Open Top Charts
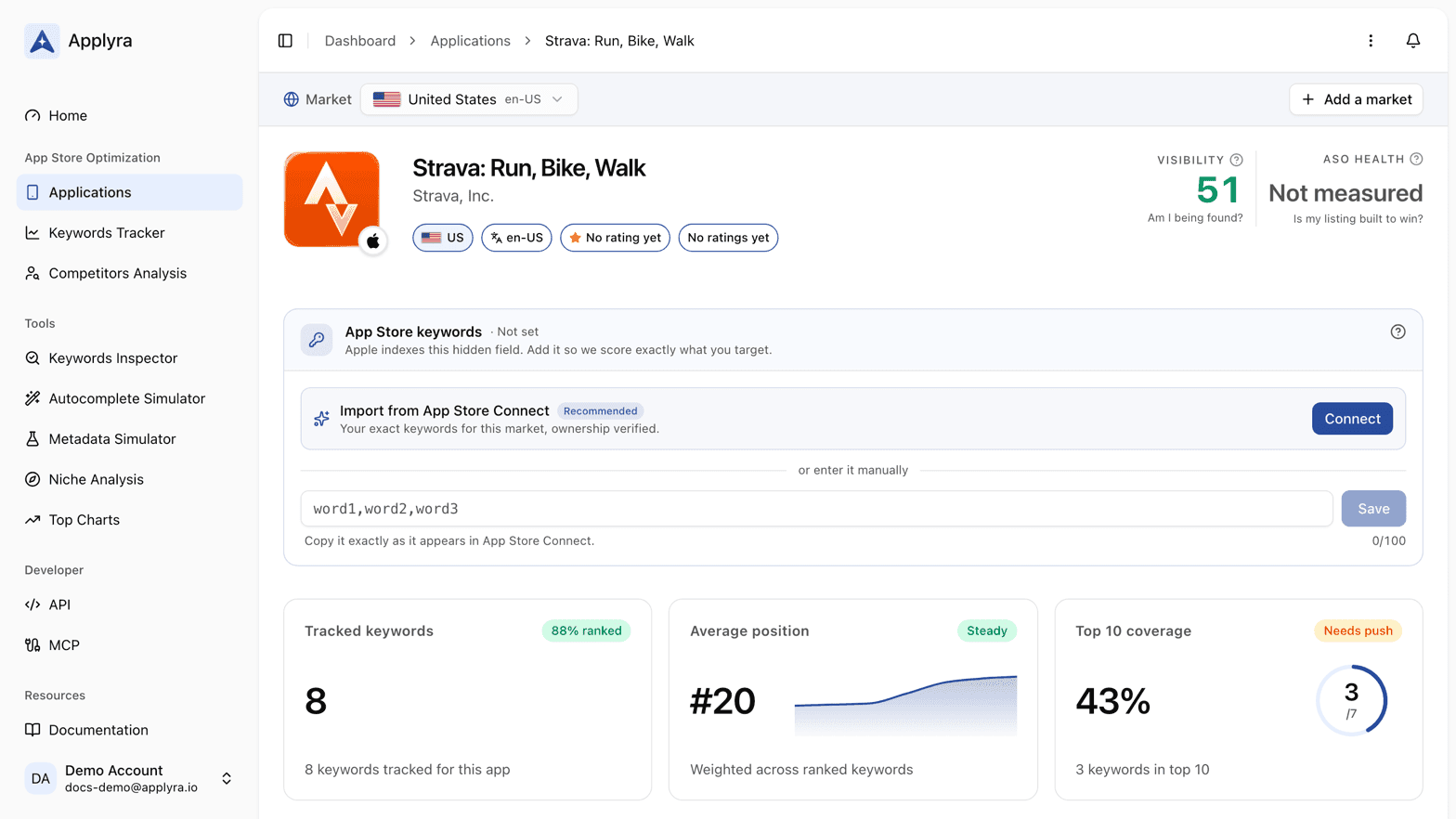Viewport: 1456px width, 819px height. [x=129, y=520]
